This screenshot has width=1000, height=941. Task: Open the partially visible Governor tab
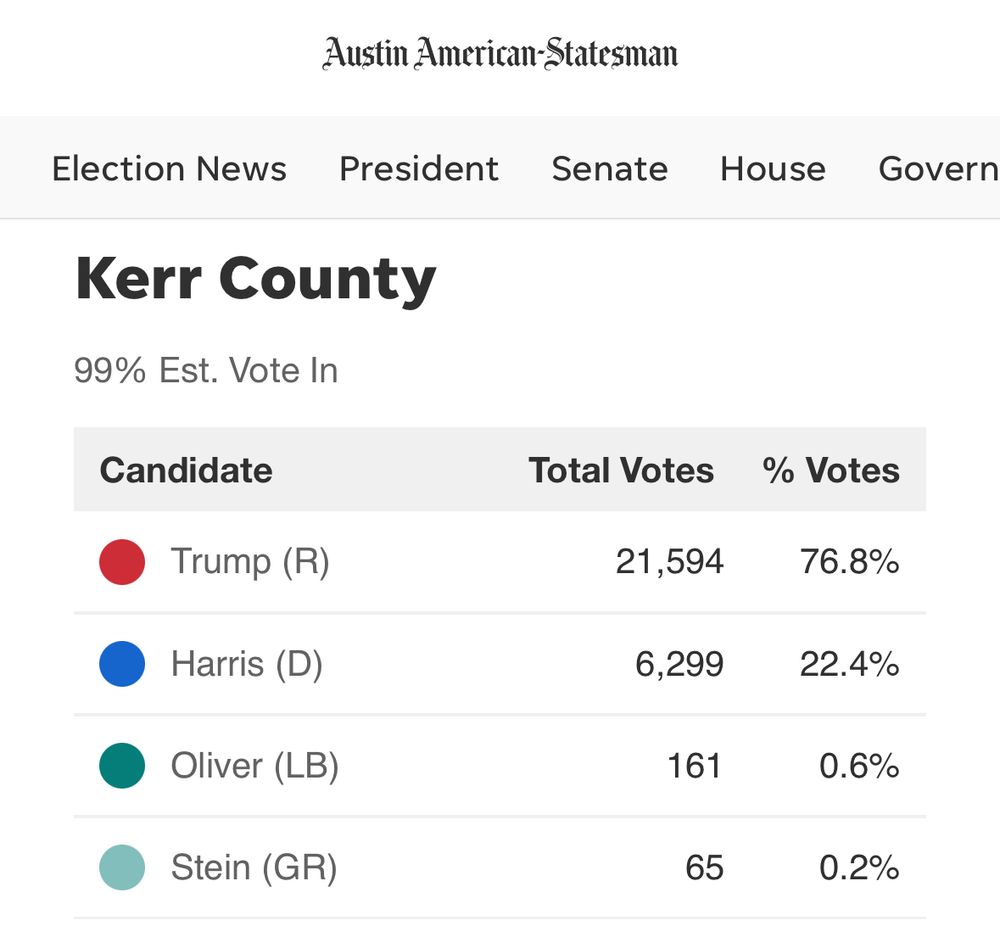tap(939, 169)
